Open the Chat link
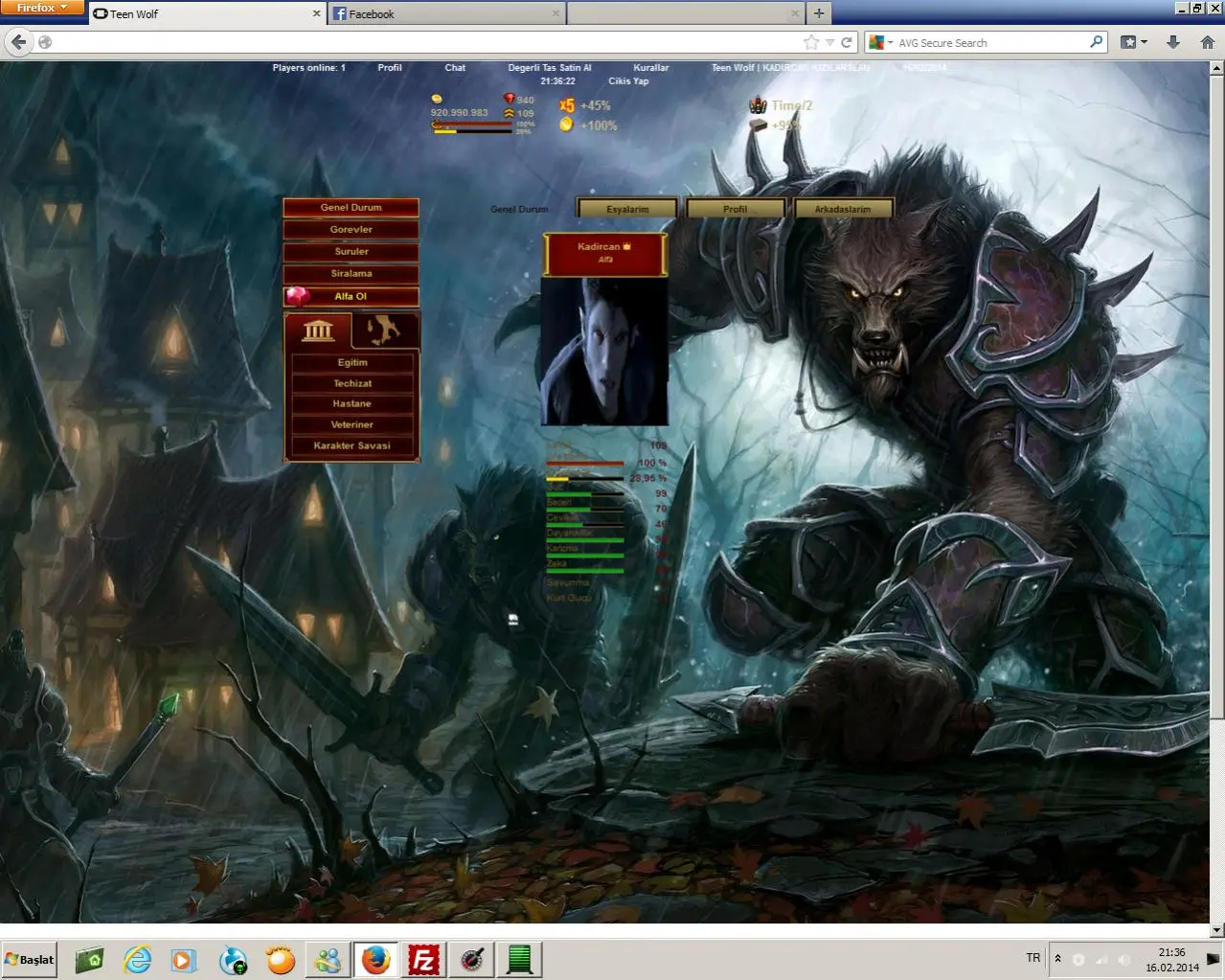 [x=455, y=68]
